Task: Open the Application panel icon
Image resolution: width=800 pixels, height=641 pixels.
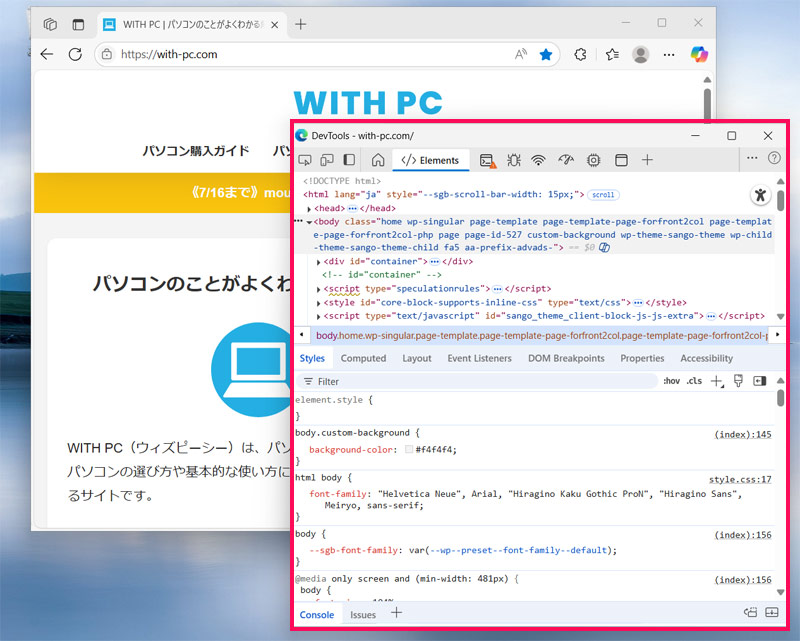Action: (621, 160)
